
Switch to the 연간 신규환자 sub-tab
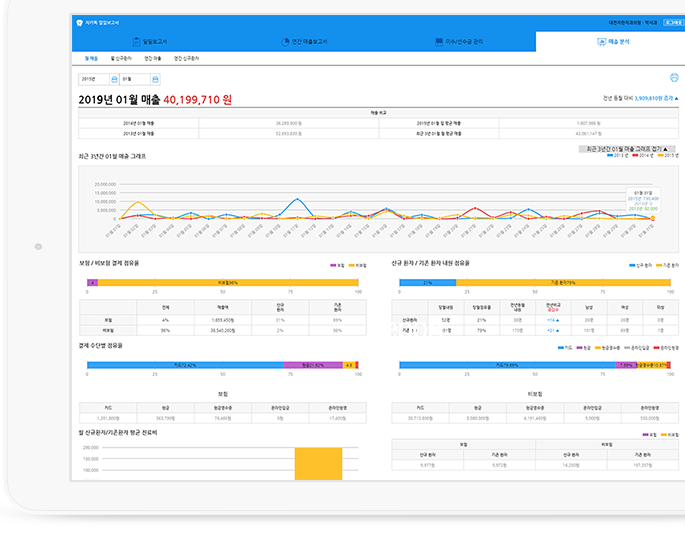click(x=186, y=59)
